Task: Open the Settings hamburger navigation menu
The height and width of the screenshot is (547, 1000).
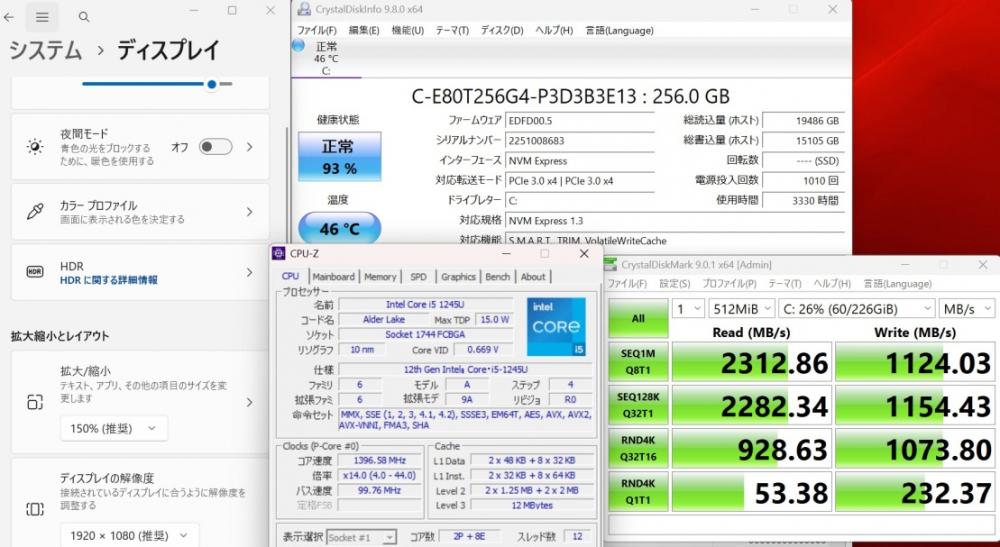Action: [x=42, y=17]
